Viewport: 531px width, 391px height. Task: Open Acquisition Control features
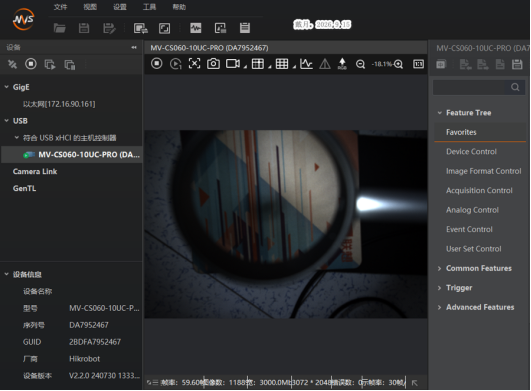[479, 191]
